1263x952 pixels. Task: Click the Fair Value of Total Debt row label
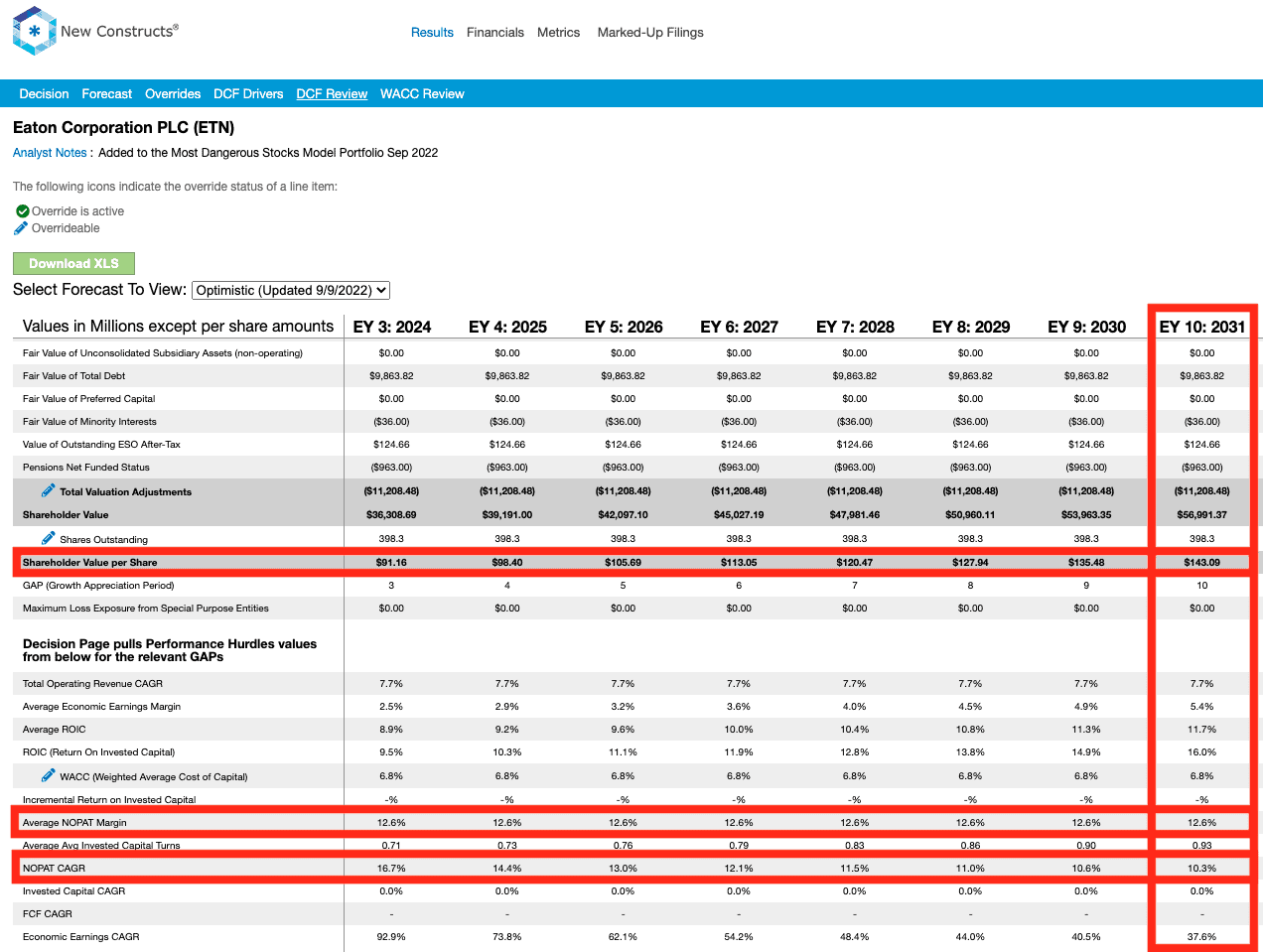point(74,376)
